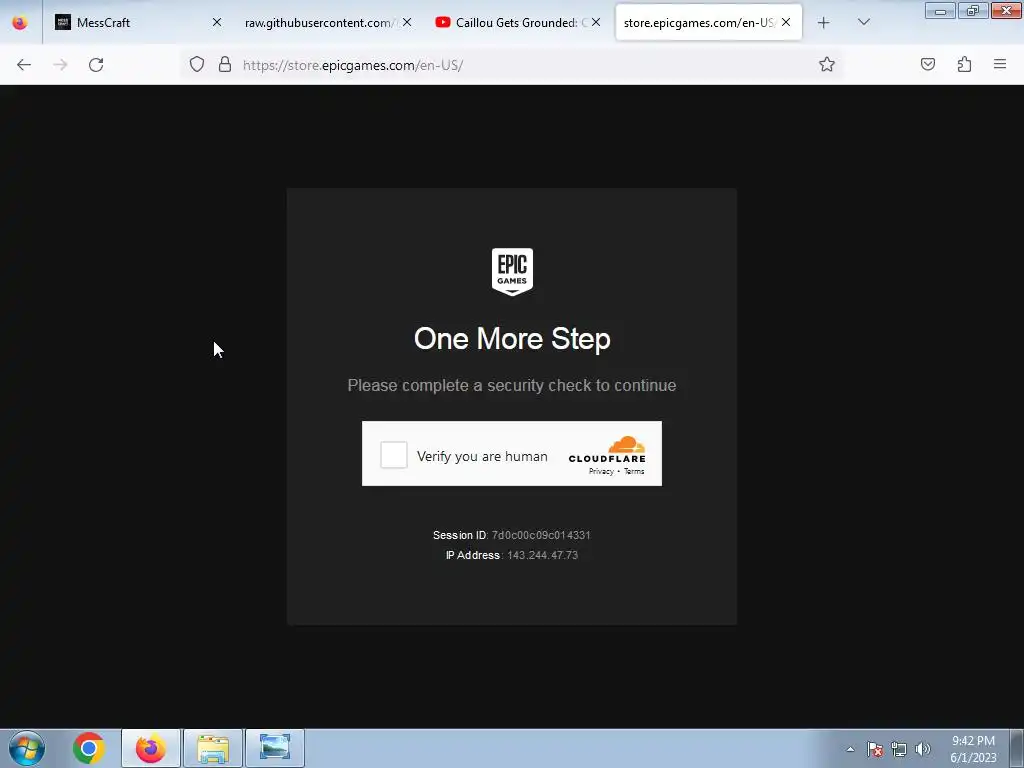The height and width of the screenshot is (768, 1024).
Task: Click the IP Address value 143.244.47.73
Action: pos(543,555)
